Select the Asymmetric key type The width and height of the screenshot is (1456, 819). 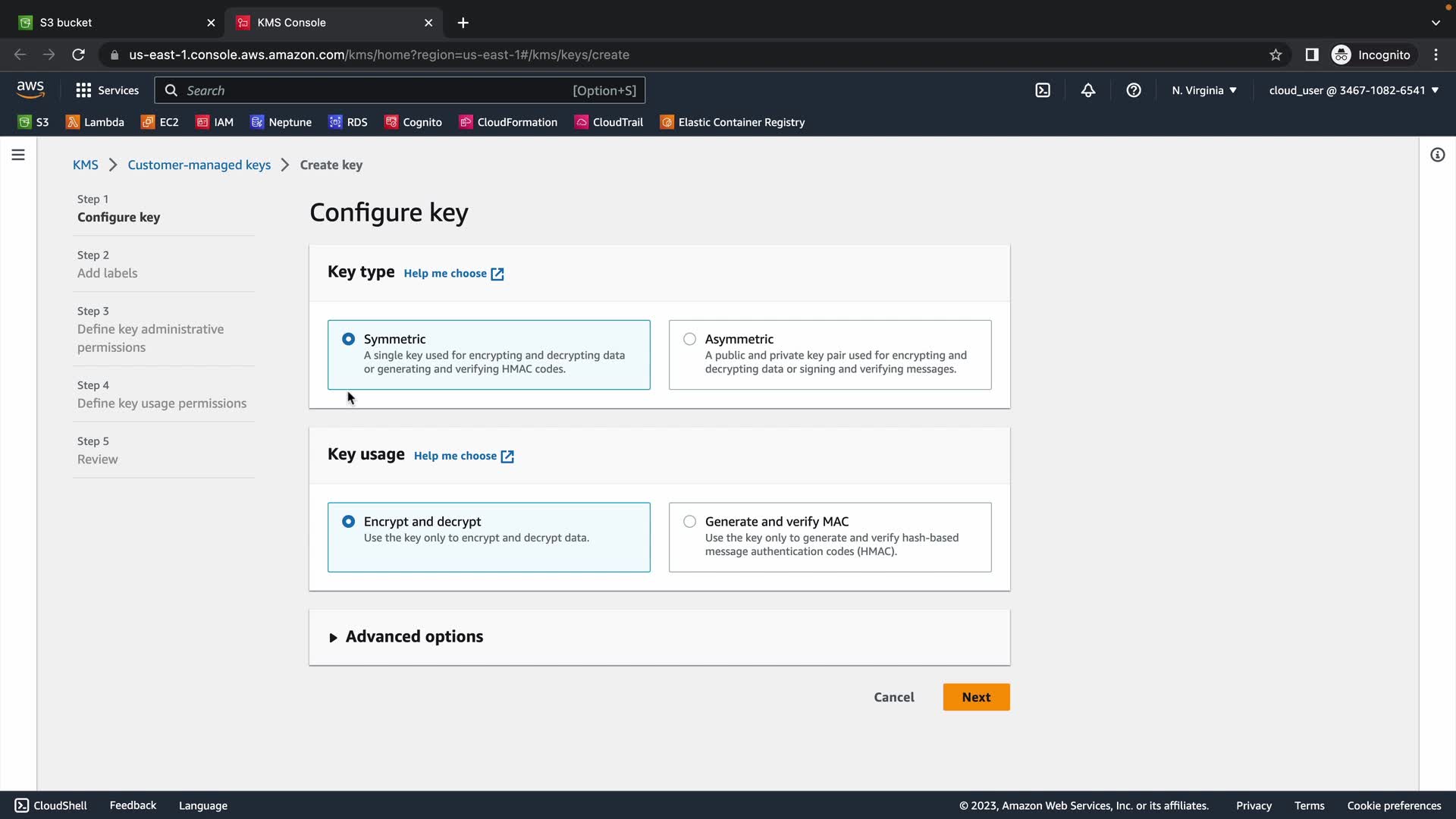click(x=689, y=339)
